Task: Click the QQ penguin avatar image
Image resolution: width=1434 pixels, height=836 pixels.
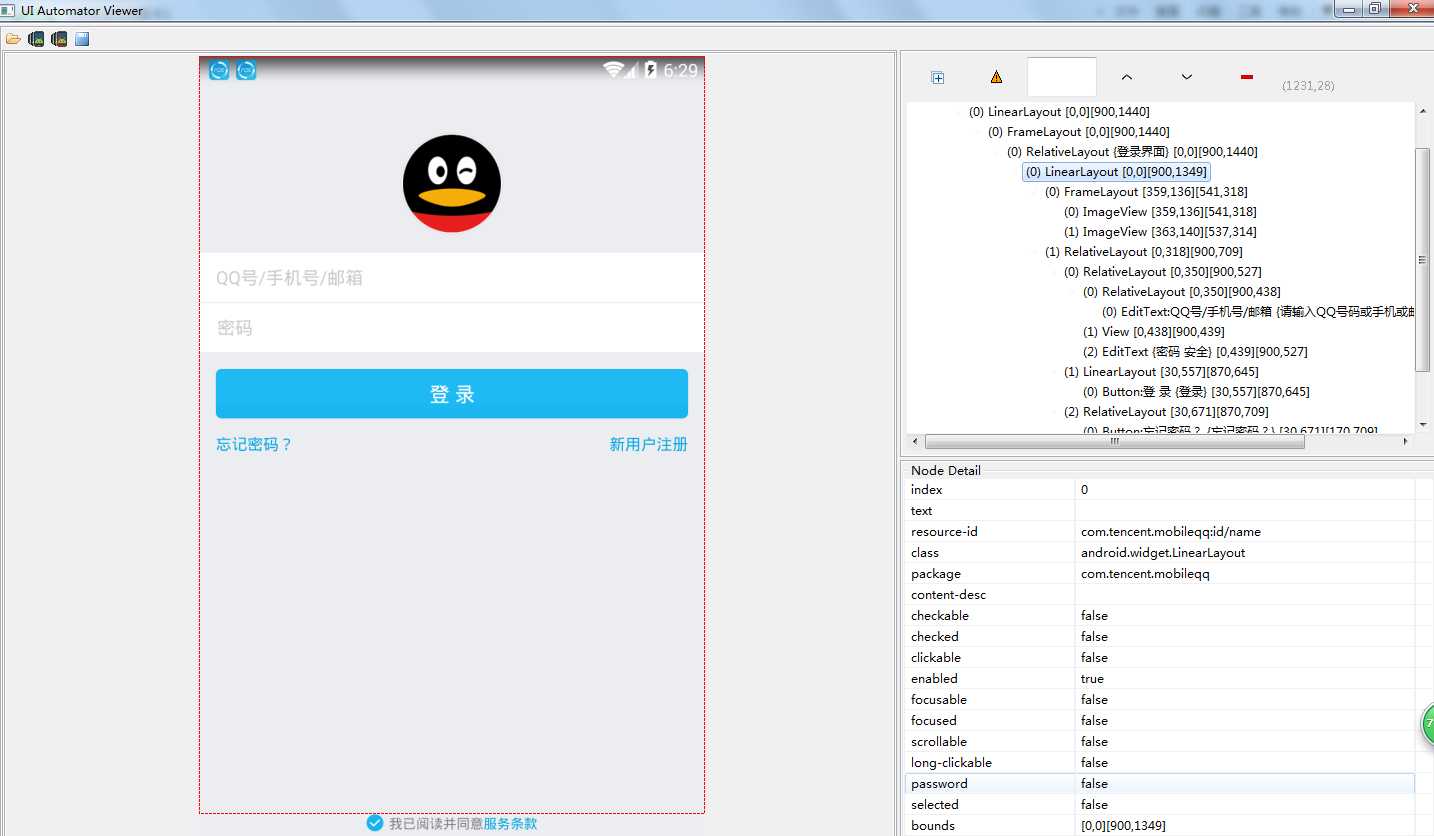Action: pos(452,183)
